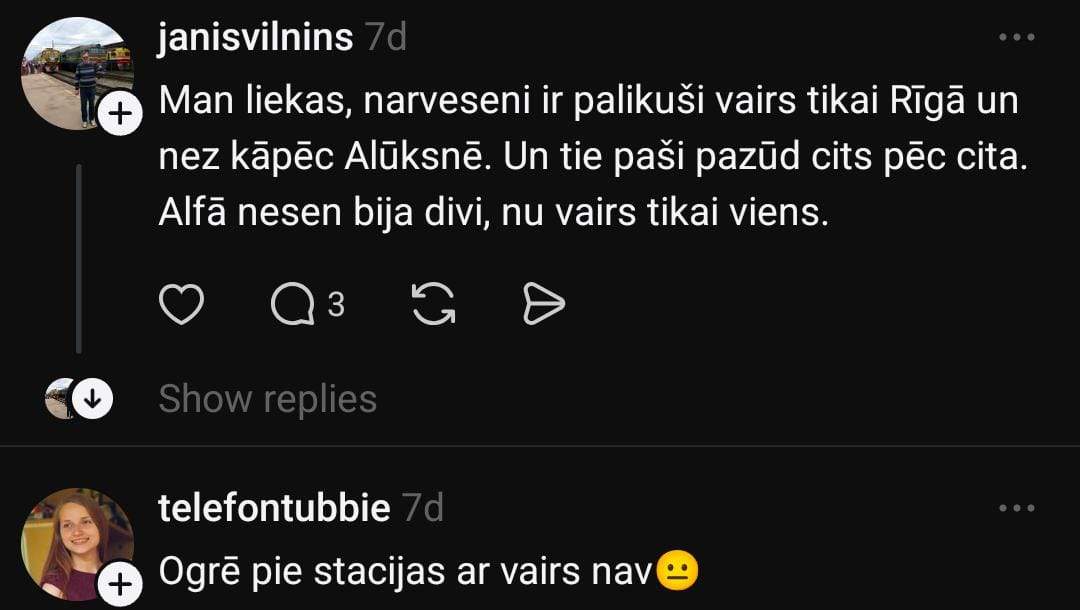Image resolution: width=1080 pixels, height=610 pixels.
Task: Click the reply count number 3
Action: coord(335,304)
